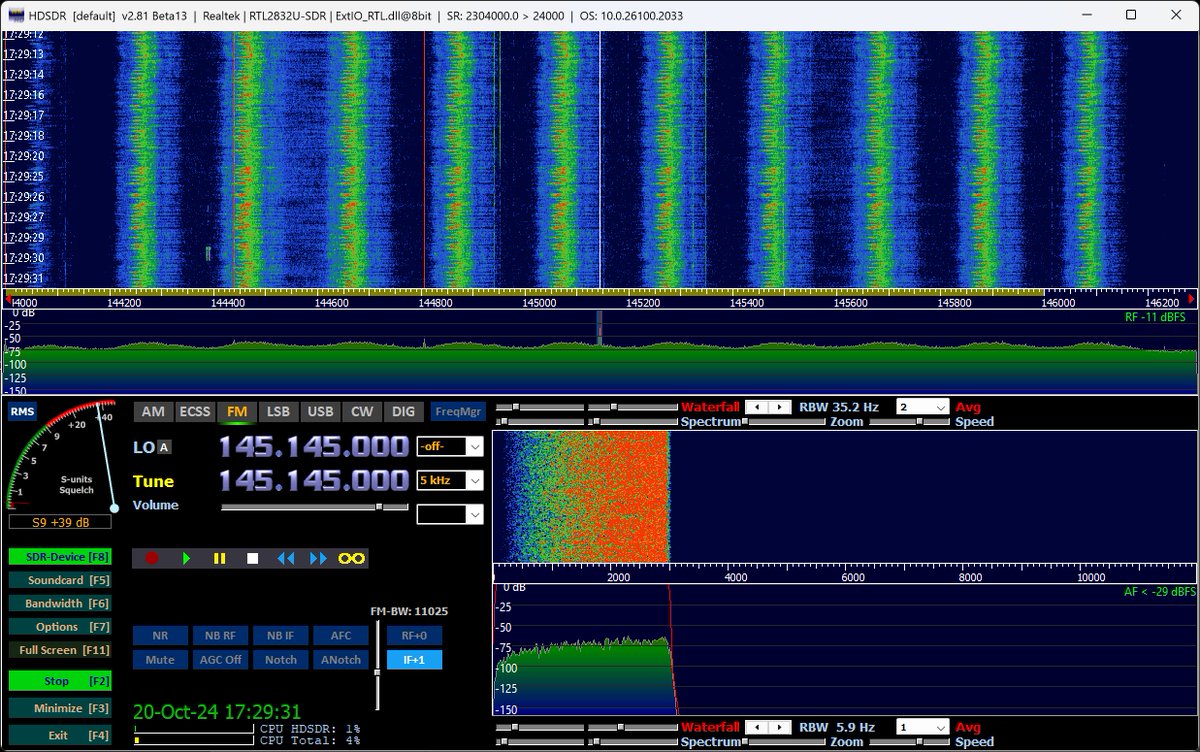Switch to USB demodulation mode
This screenshot has width=1200, height=752.
tap(320, 411)
